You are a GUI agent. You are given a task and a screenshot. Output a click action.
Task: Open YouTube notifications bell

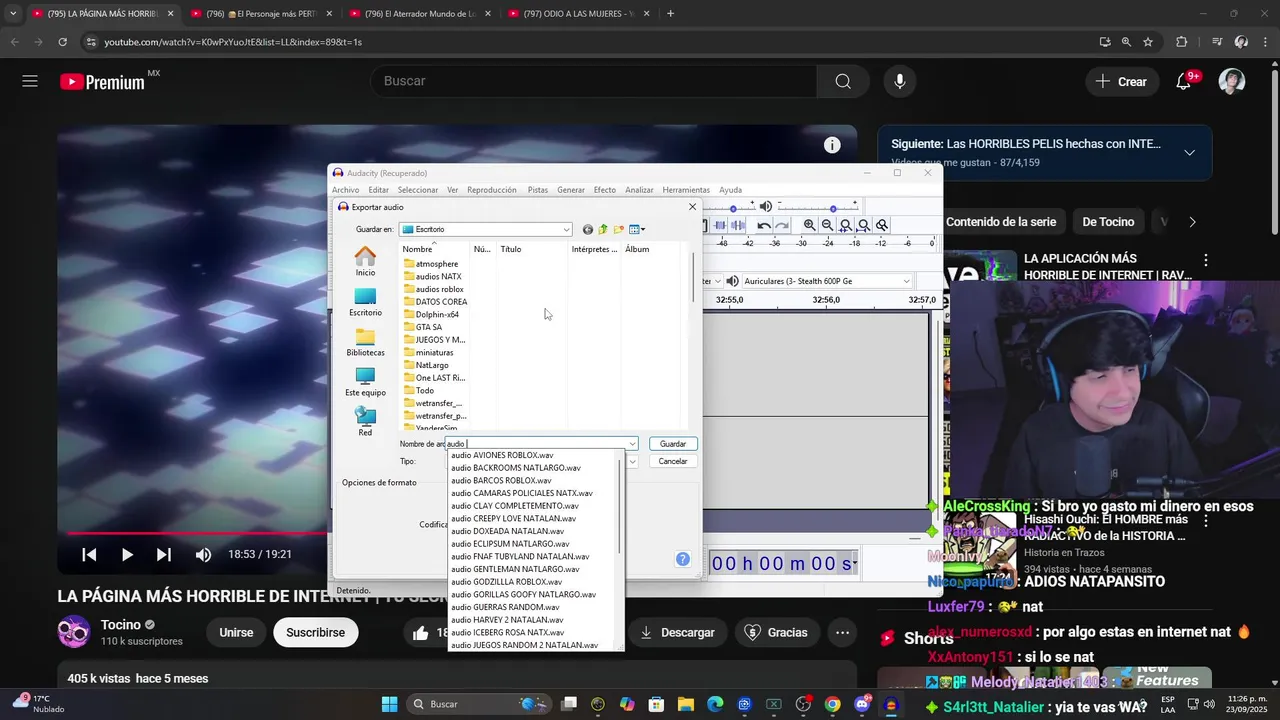click(1184, 81)
